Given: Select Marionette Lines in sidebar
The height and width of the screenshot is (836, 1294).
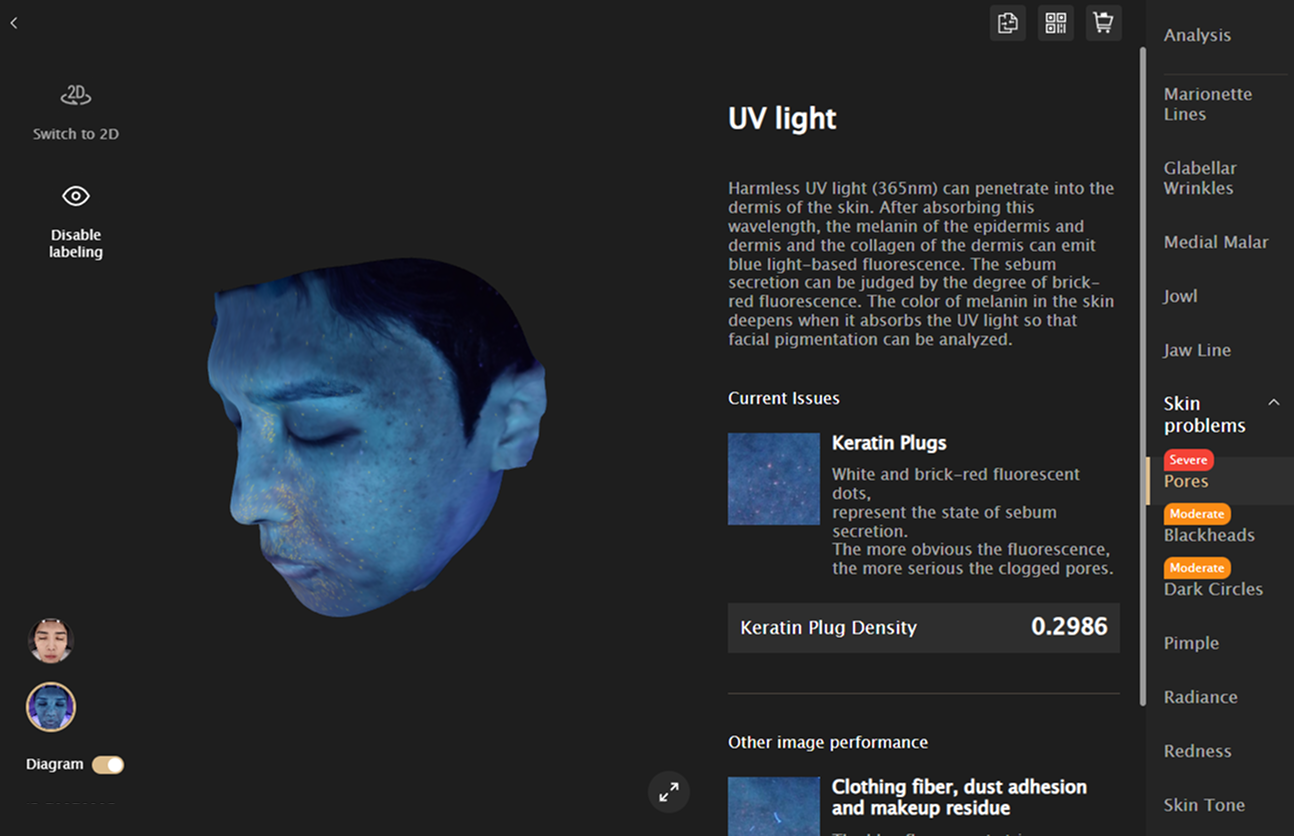Looking at the screenshot, I should click(x=1207, y=104).
